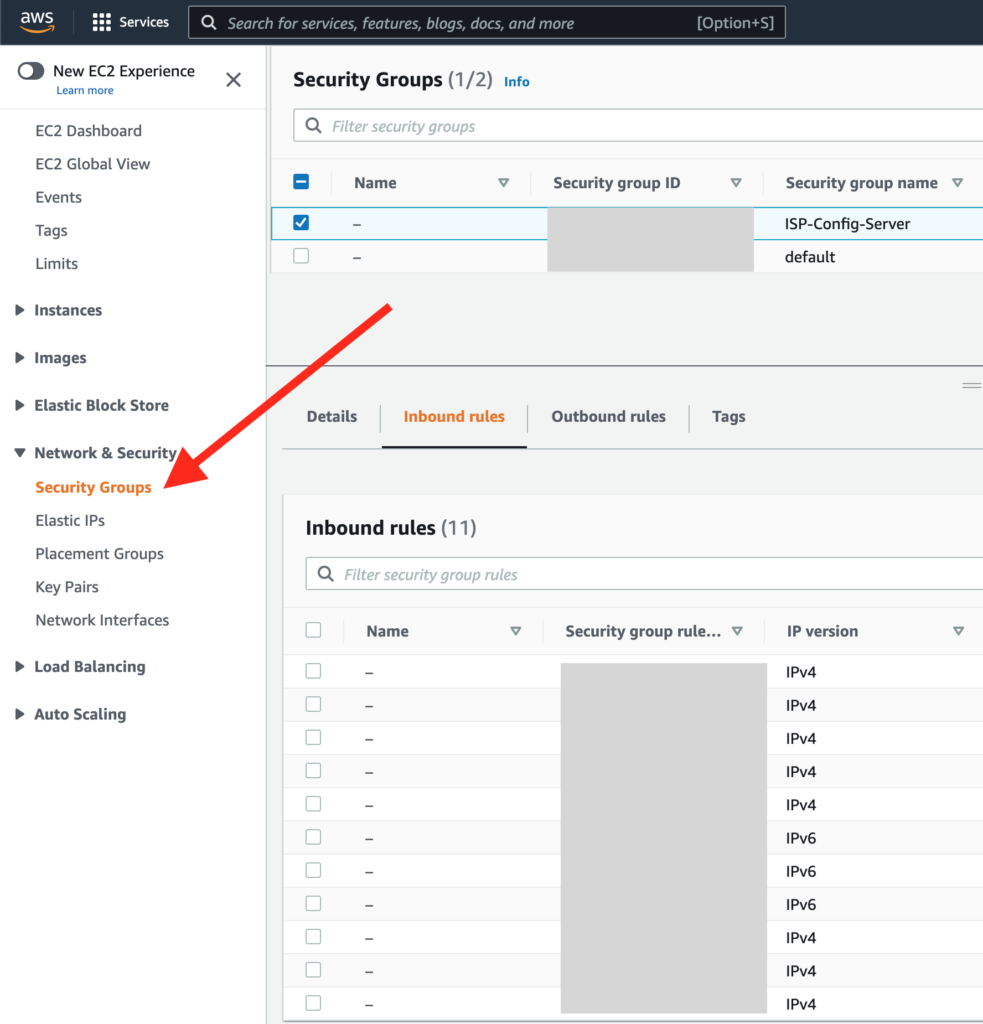This screenshot has height=1024, width=983.
Task: Click the magnifier icon in the top search bar
Action: tap(208, 23)
